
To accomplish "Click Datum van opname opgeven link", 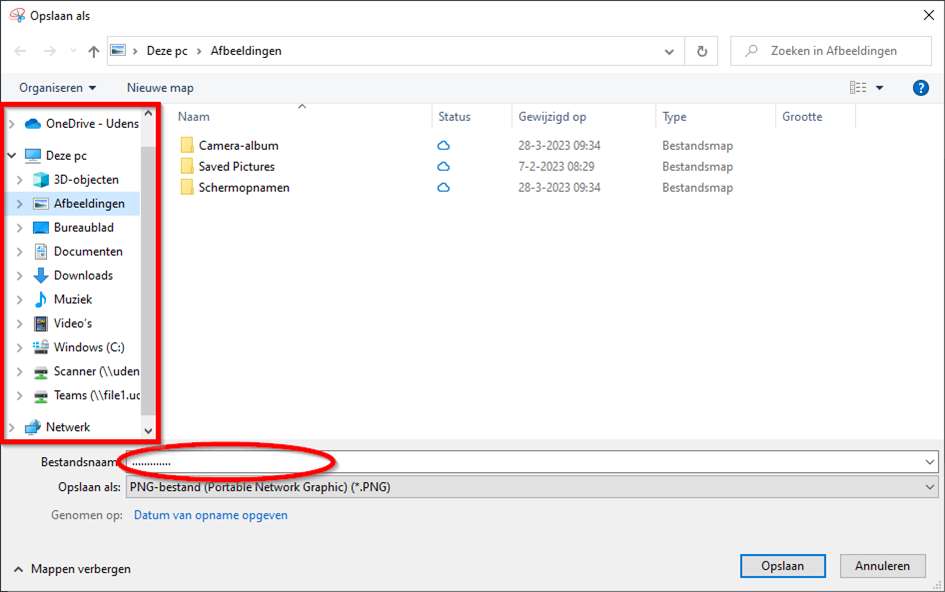I will click(210, 516).
